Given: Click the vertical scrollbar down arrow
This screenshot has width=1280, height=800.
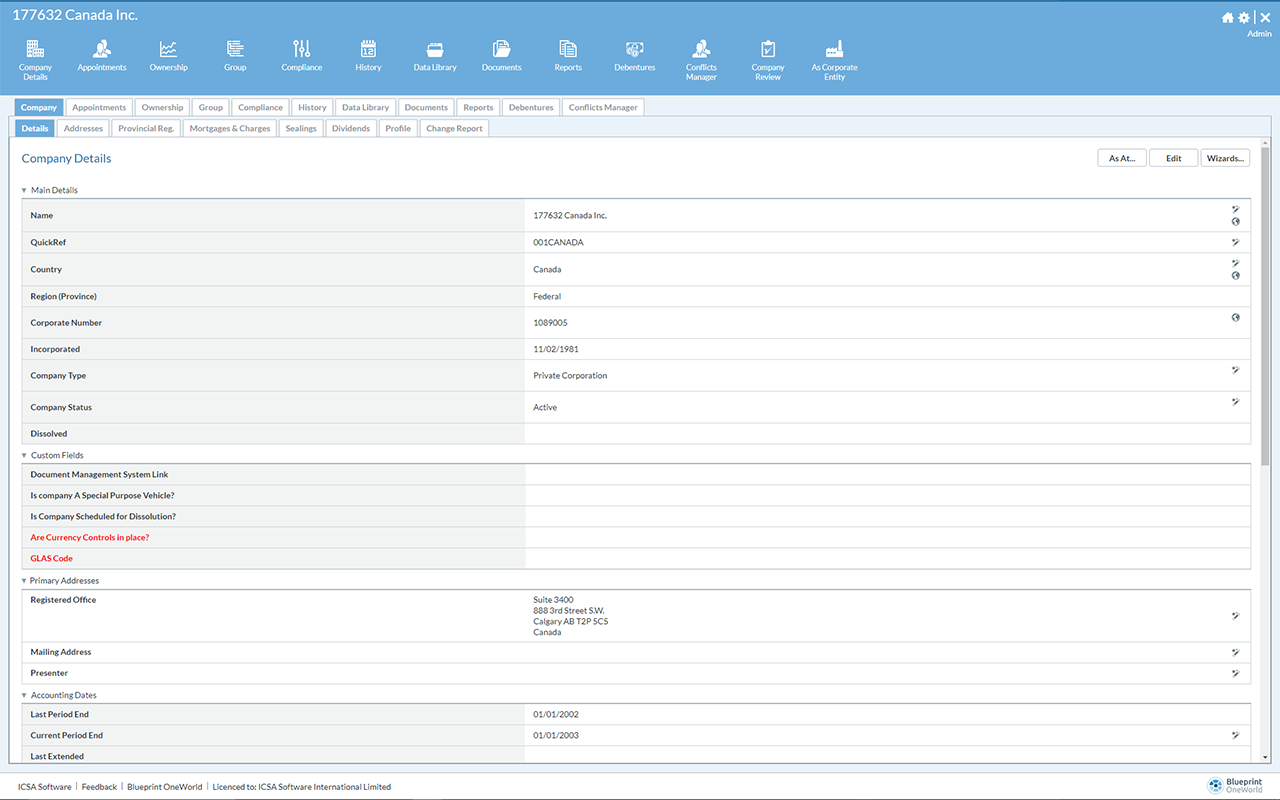Looking at the screenshot, I should pos(1266,757).
